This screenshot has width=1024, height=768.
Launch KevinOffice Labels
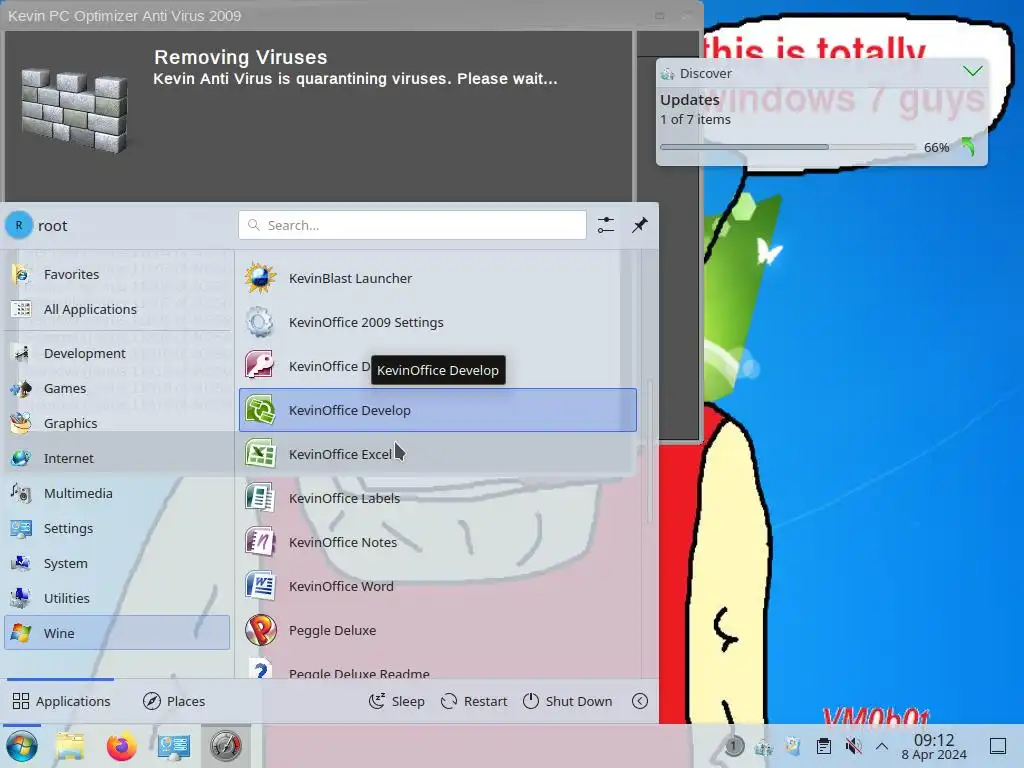pos(438,498)
